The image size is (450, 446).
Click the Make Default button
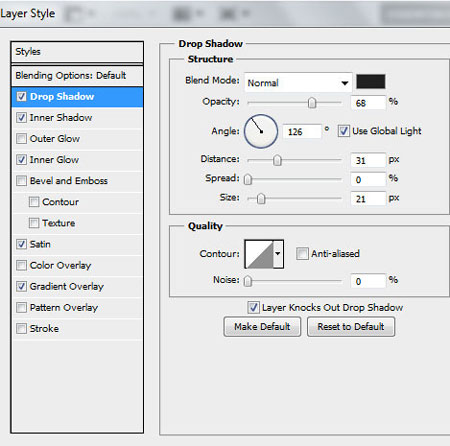click(262, 327)
